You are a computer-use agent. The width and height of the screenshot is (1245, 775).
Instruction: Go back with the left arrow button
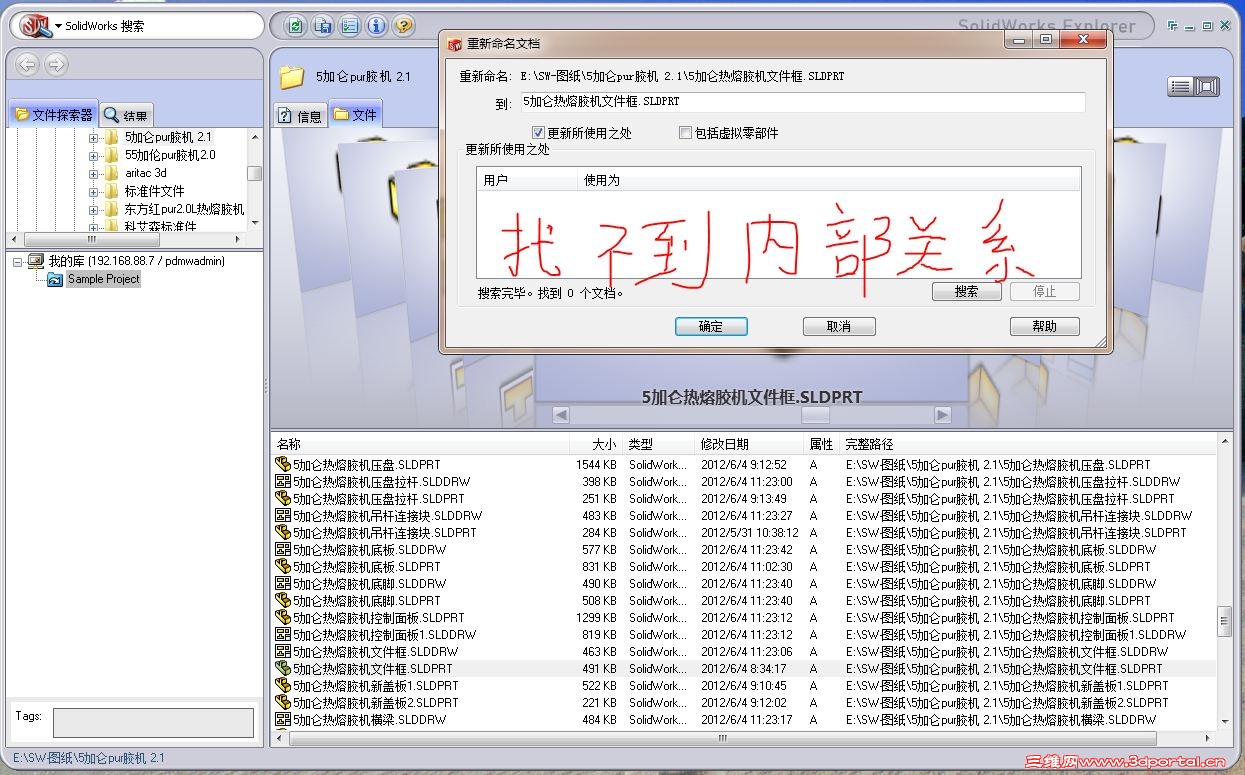[27, 65]
